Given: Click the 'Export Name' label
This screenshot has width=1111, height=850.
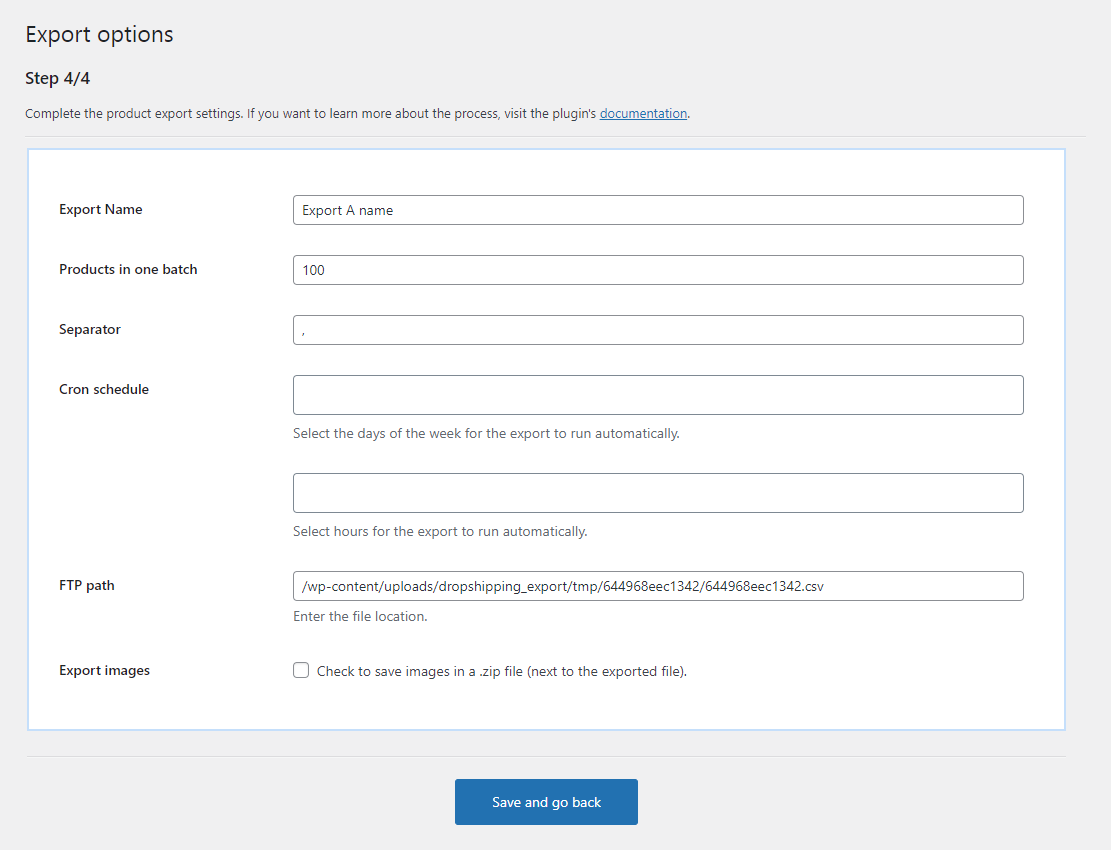Looking at the screenshot, I should pyautogui.click(x=101, y=209).
